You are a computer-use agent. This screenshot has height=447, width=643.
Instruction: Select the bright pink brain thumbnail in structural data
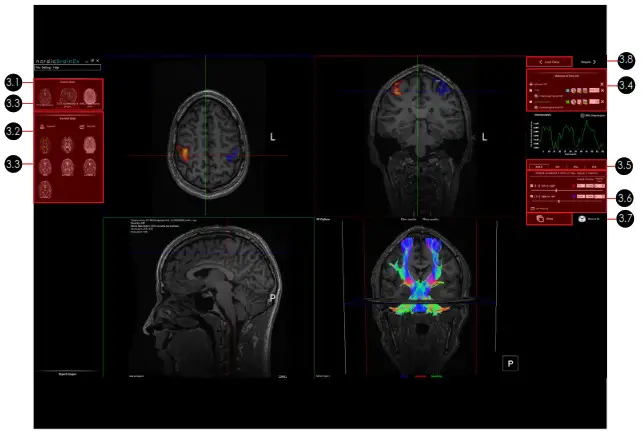click(x=89, y=96)
